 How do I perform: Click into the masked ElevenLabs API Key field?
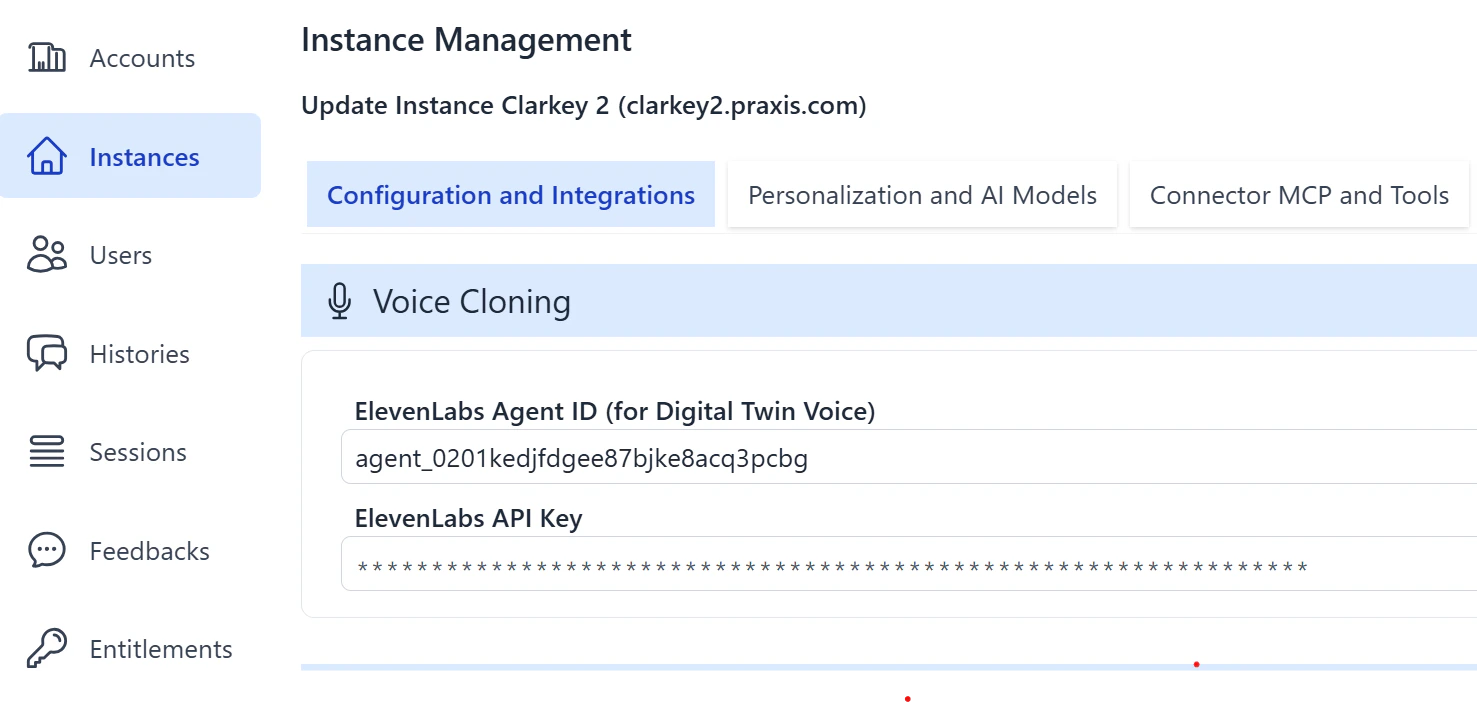click(909, 564)
